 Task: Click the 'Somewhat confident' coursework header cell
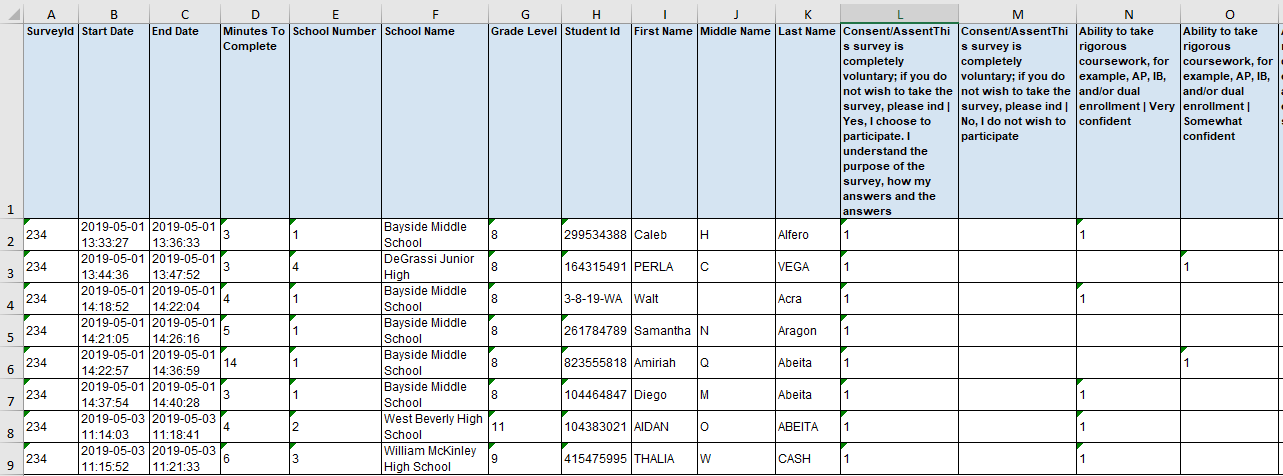[x=1229, y=120]
